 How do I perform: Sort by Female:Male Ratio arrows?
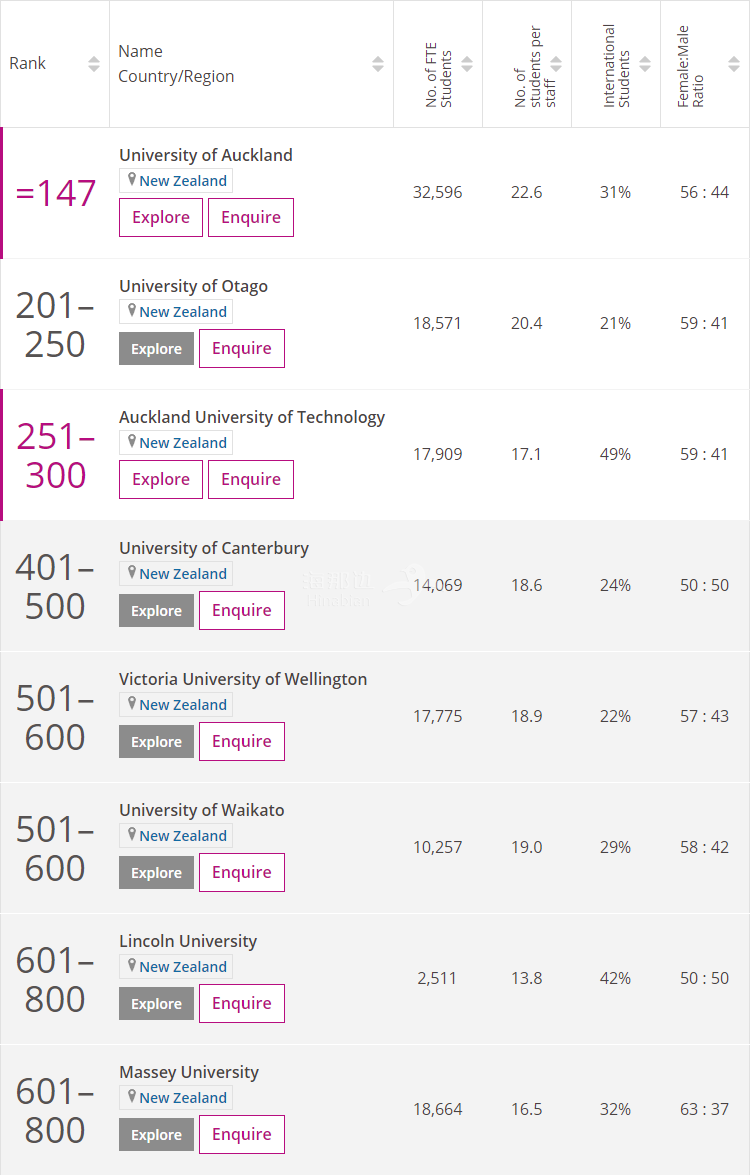click(734, 64)
